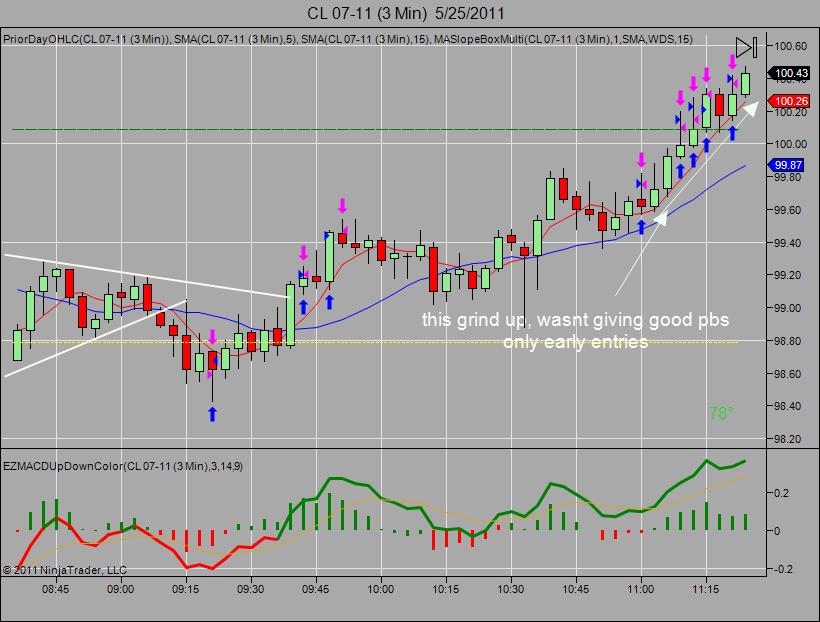This screenshot has height=622, width=820.
Task: Click the 09:30 time axis label
Action: point(250,589)
